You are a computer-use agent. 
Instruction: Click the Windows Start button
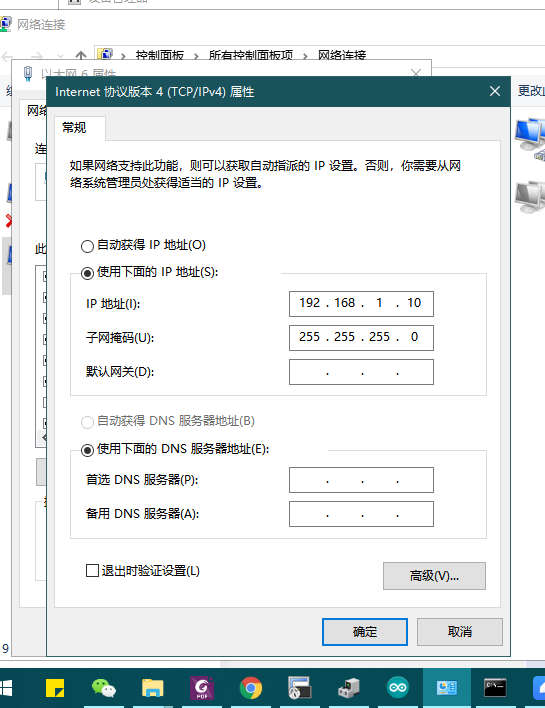click(6, 688)
